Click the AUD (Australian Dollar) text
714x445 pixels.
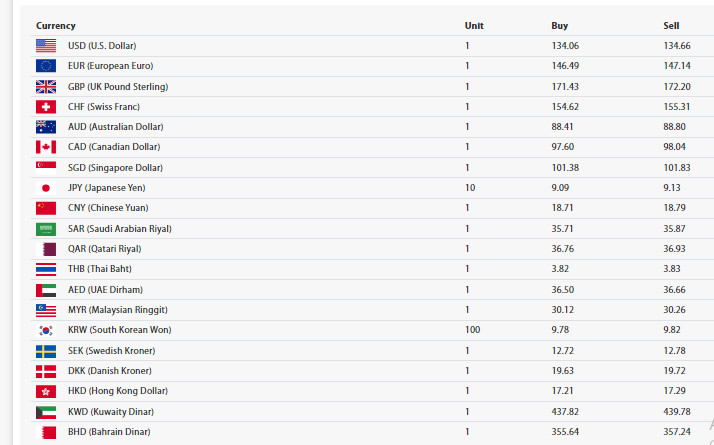pyautogui.click(x=116, y=127)
